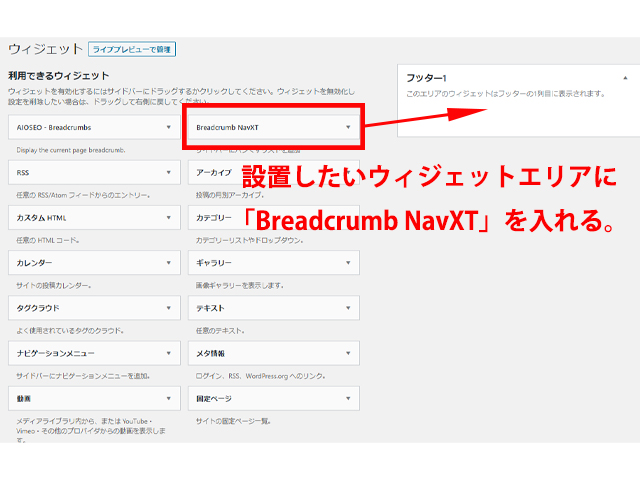
Task: Select the カスタム HTML widget title
Action: pyautogui.click(x=41, y=218)
